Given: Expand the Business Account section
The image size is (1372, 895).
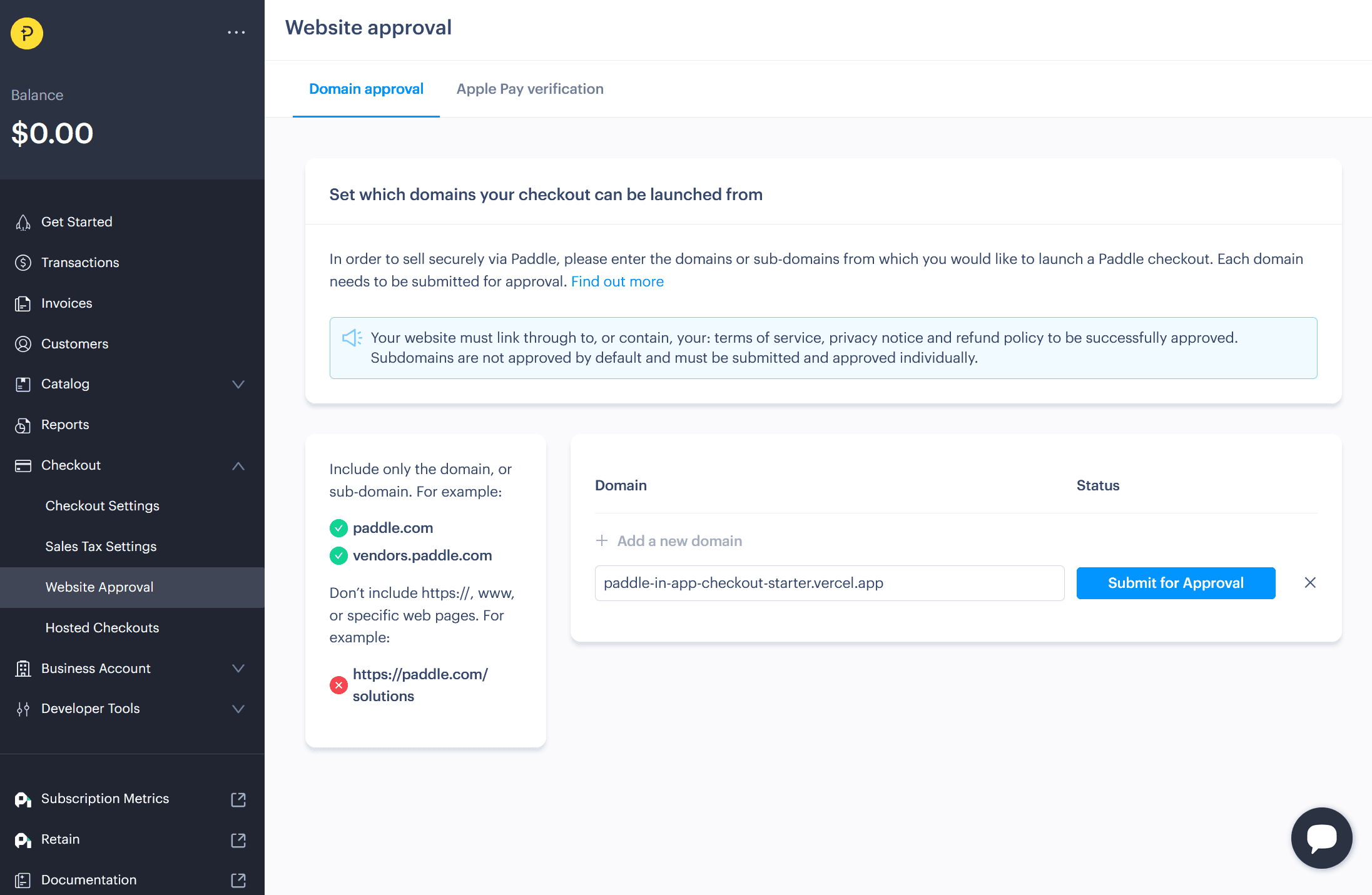Looking at the screenshot, I should pos(238,669).
